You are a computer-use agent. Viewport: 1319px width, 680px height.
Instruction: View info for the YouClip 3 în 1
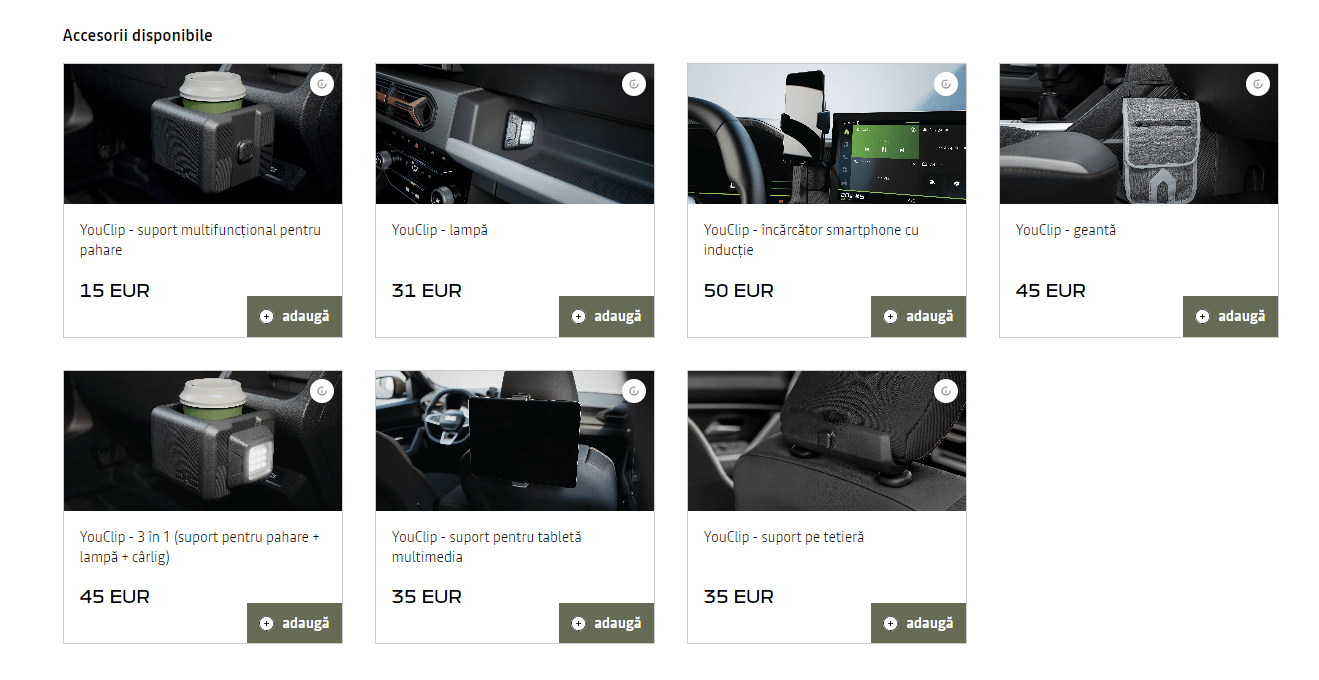coord(321,391)
